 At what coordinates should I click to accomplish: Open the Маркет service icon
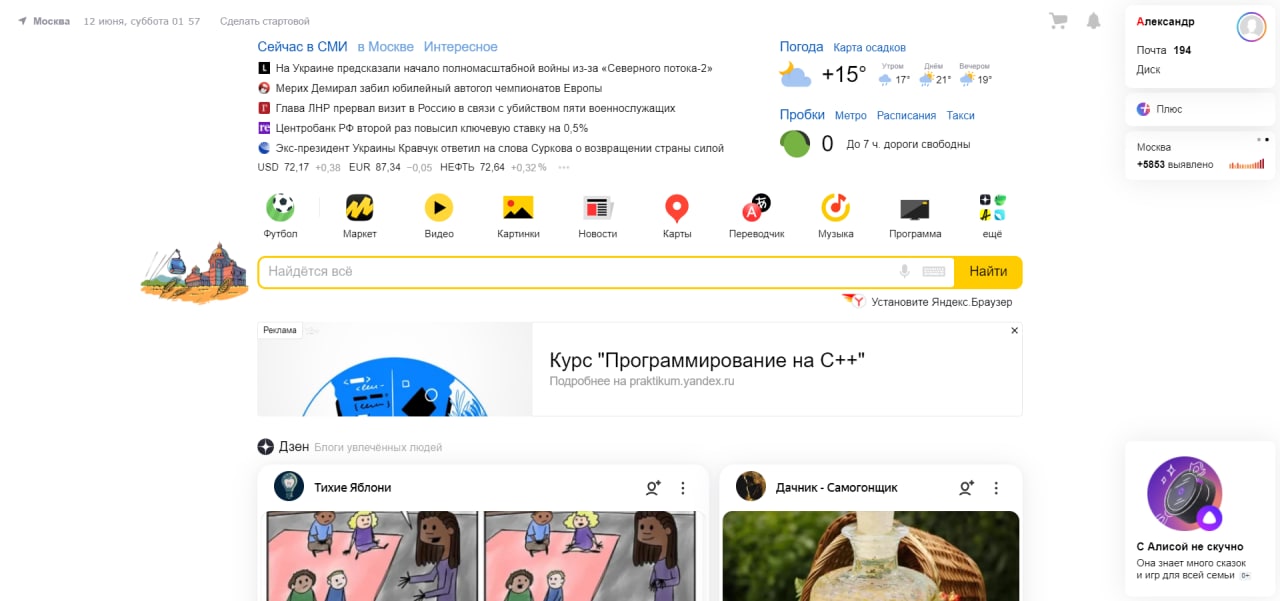coord(360,207)
